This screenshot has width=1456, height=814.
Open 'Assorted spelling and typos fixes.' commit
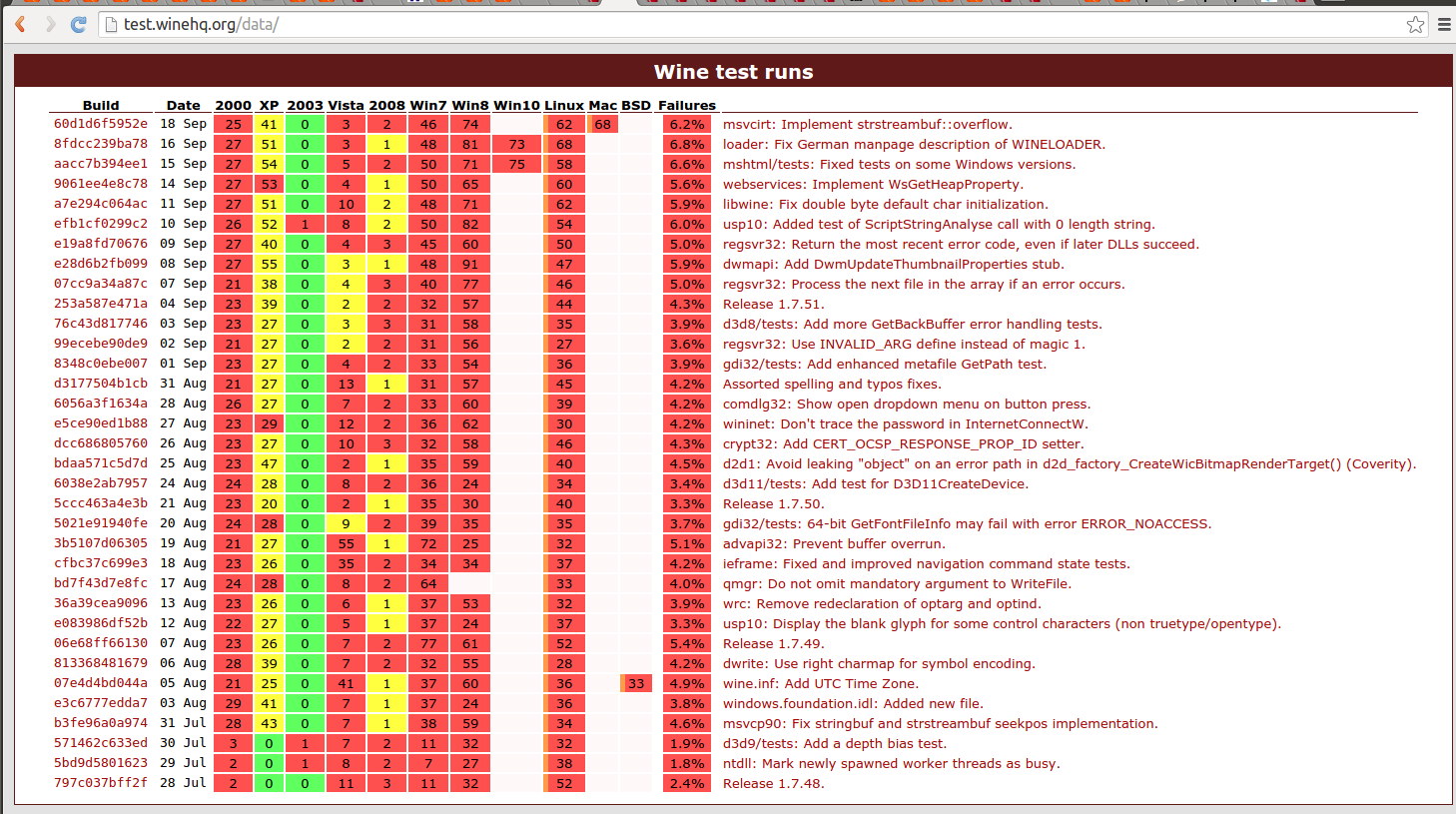coord(832,385)
